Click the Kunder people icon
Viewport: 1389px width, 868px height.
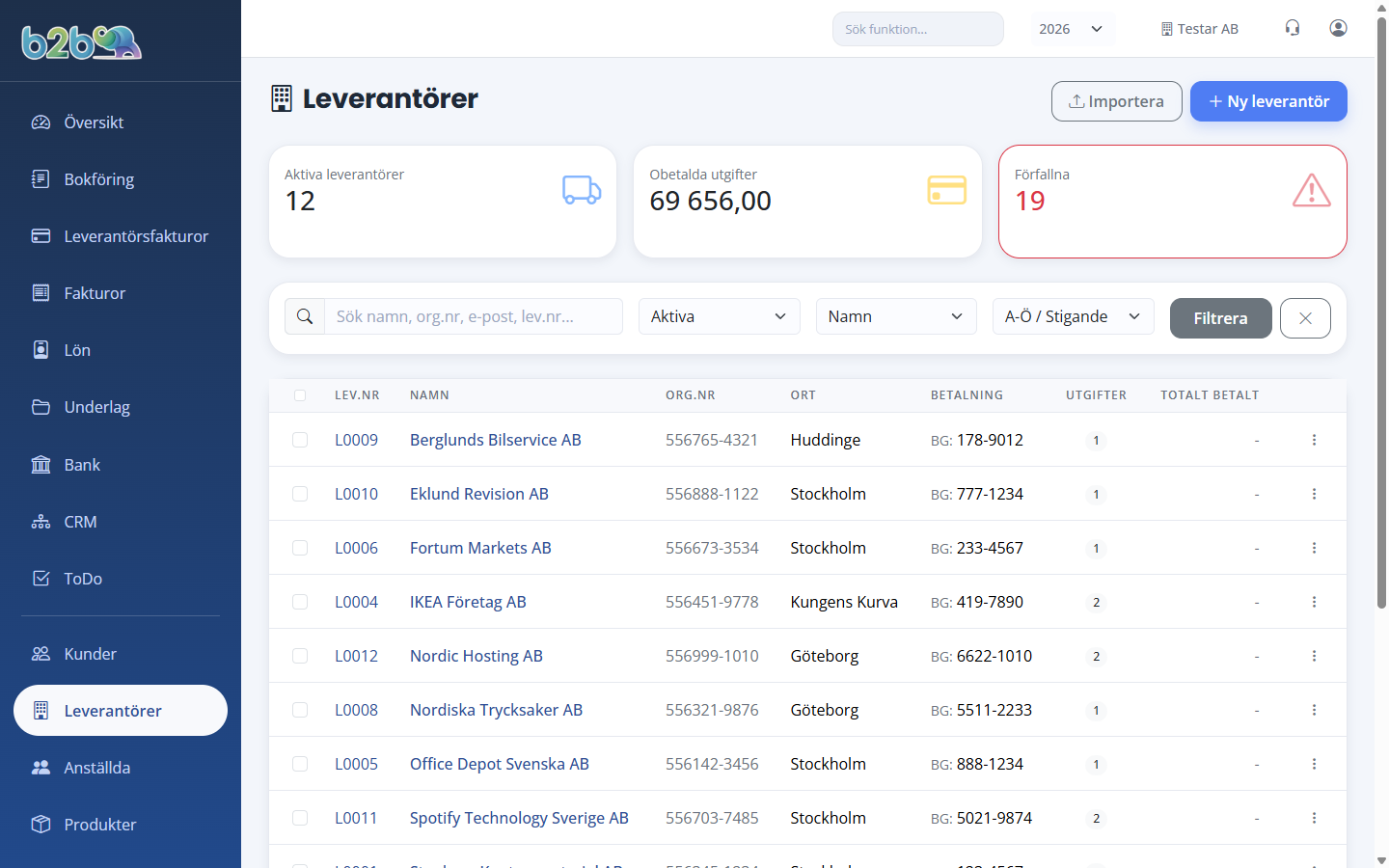[x=41, y=654]
